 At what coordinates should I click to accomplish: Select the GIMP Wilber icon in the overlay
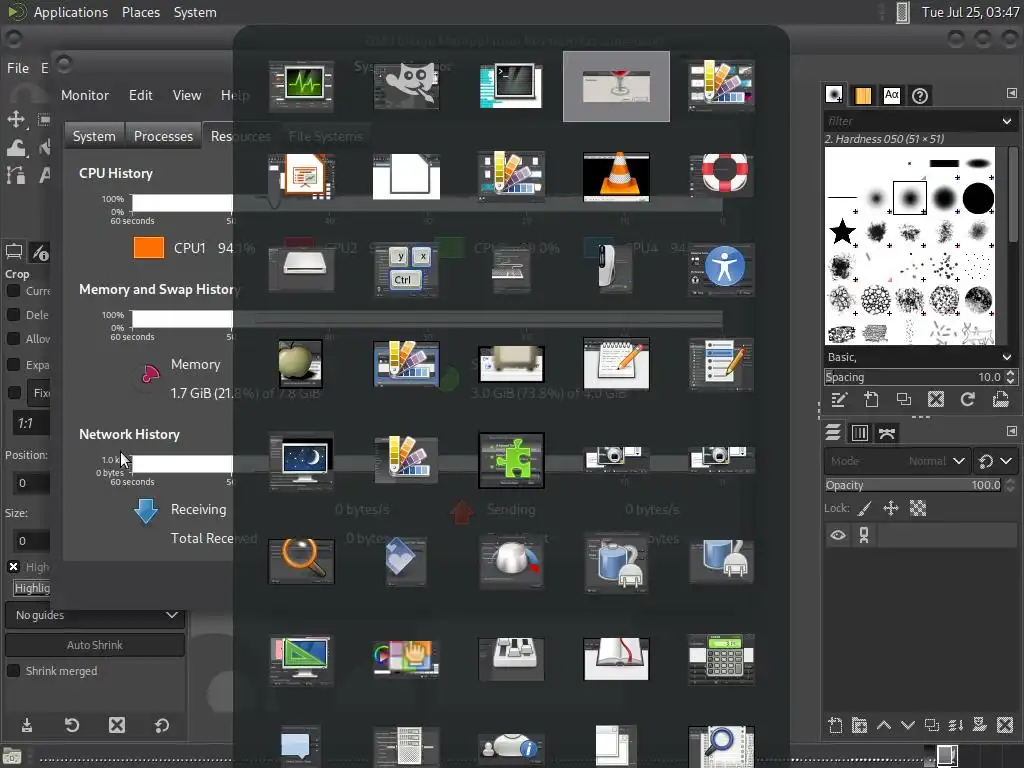click(x=406, y=85)
